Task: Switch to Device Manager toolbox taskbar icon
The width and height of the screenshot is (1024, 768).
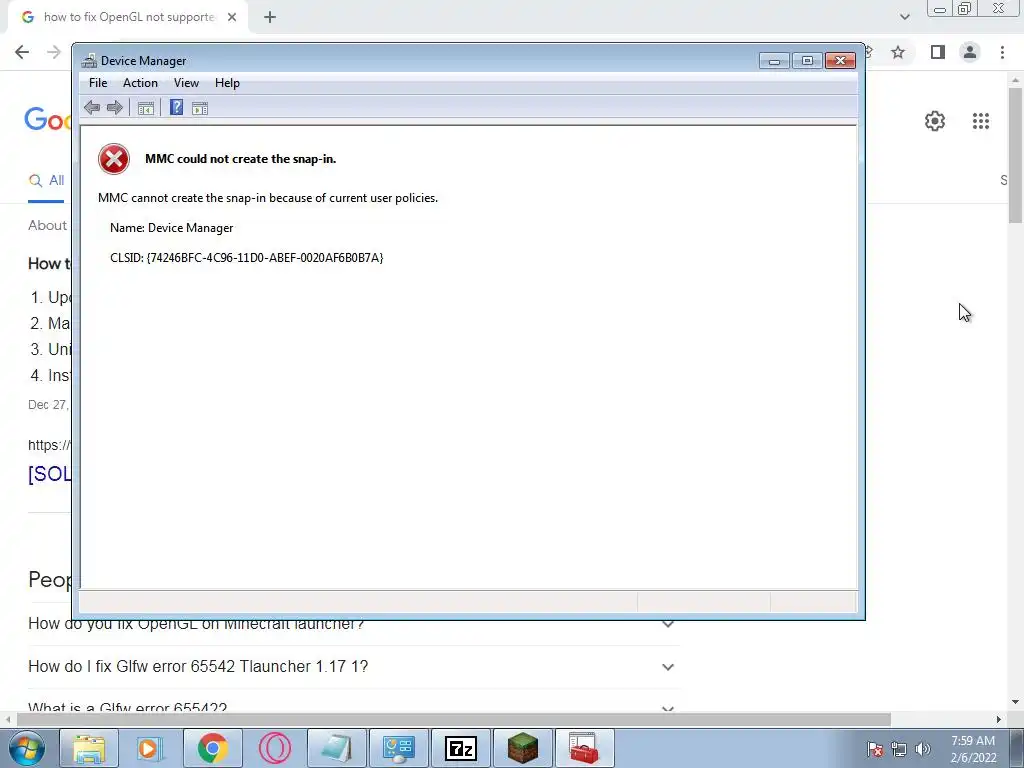Action: pos(584,748)
